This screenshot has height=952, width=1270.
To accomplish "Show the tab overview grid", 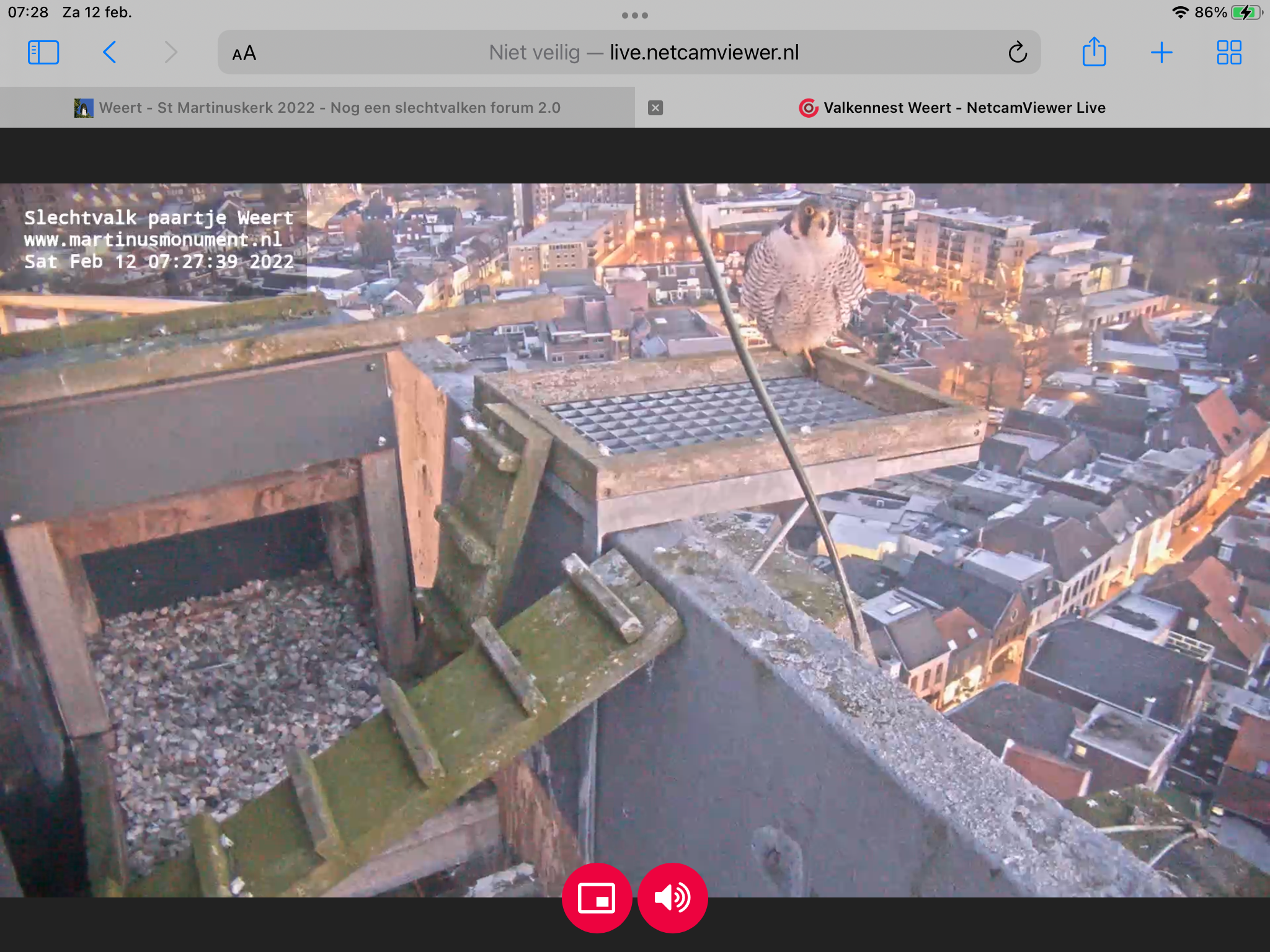I will point(1229,53).
